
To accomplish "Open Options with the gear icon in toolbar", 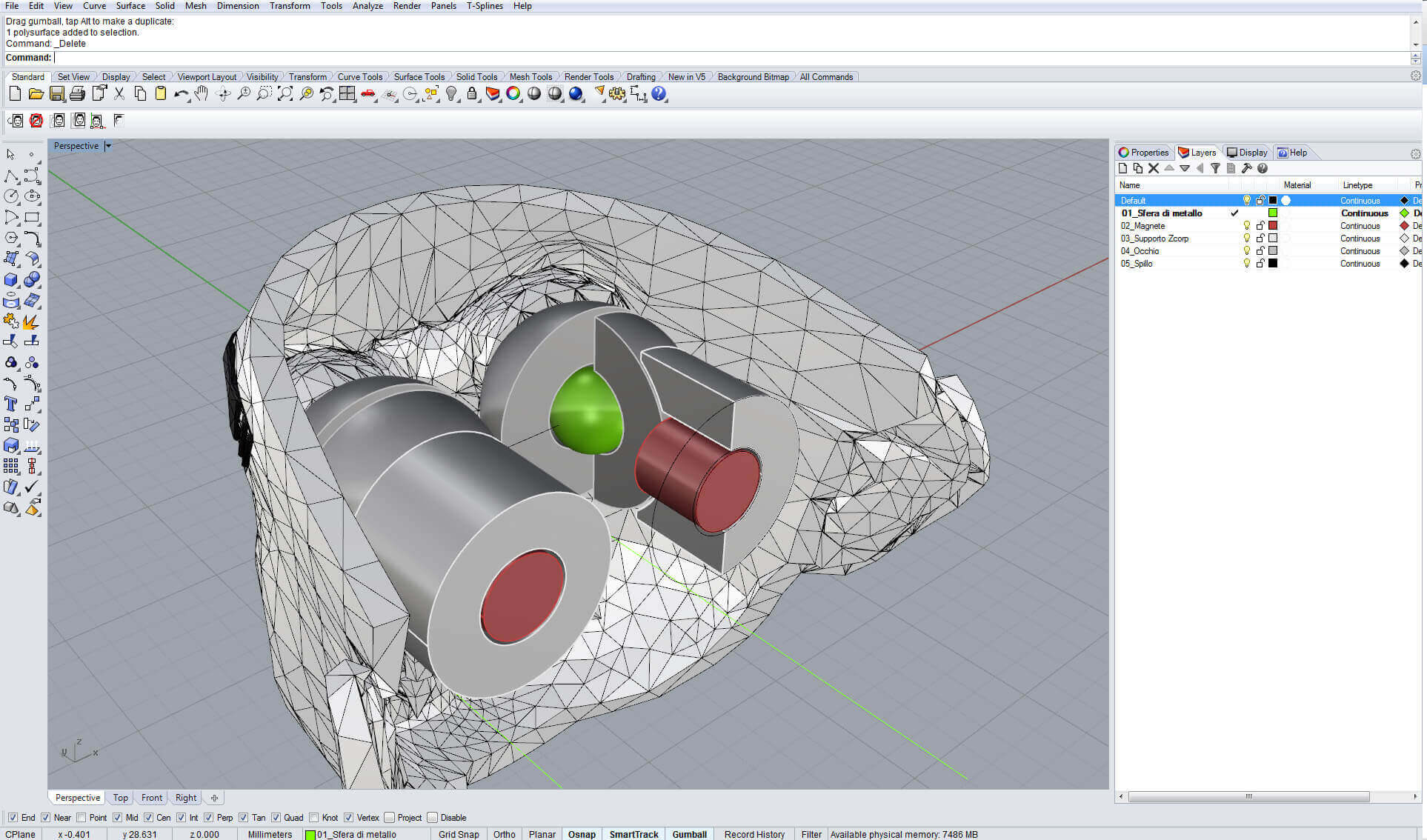I will (617, 94).
